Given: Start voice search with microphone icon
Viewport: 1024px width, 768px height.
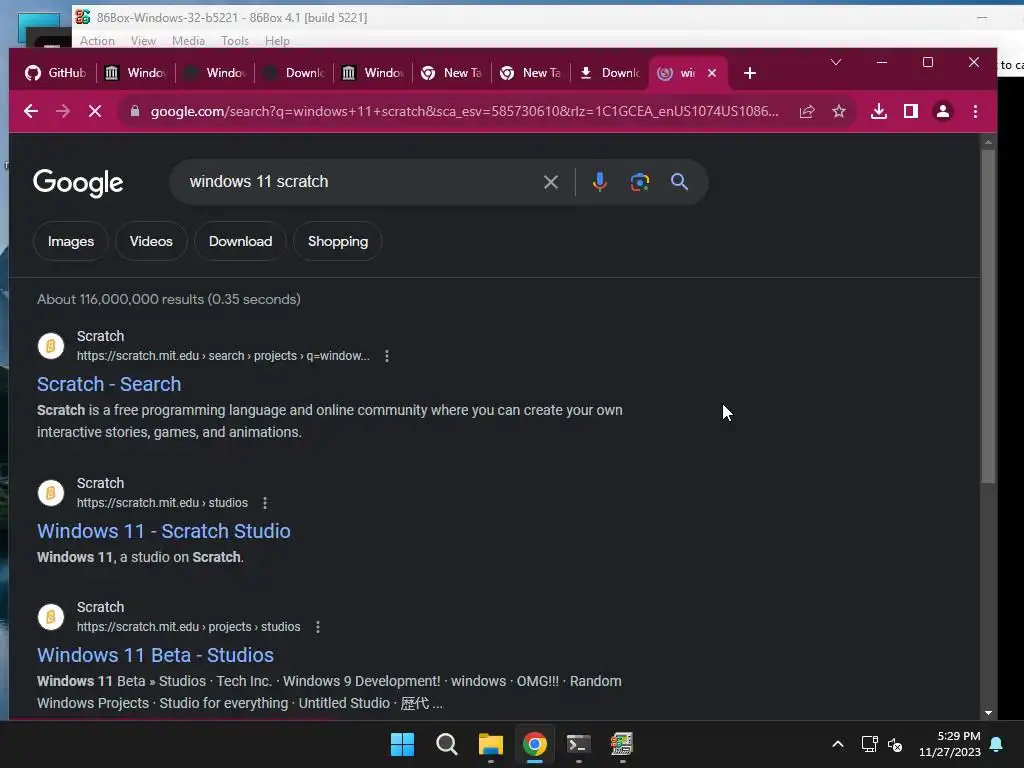Looking at the screenshot, I should point(600,182).
